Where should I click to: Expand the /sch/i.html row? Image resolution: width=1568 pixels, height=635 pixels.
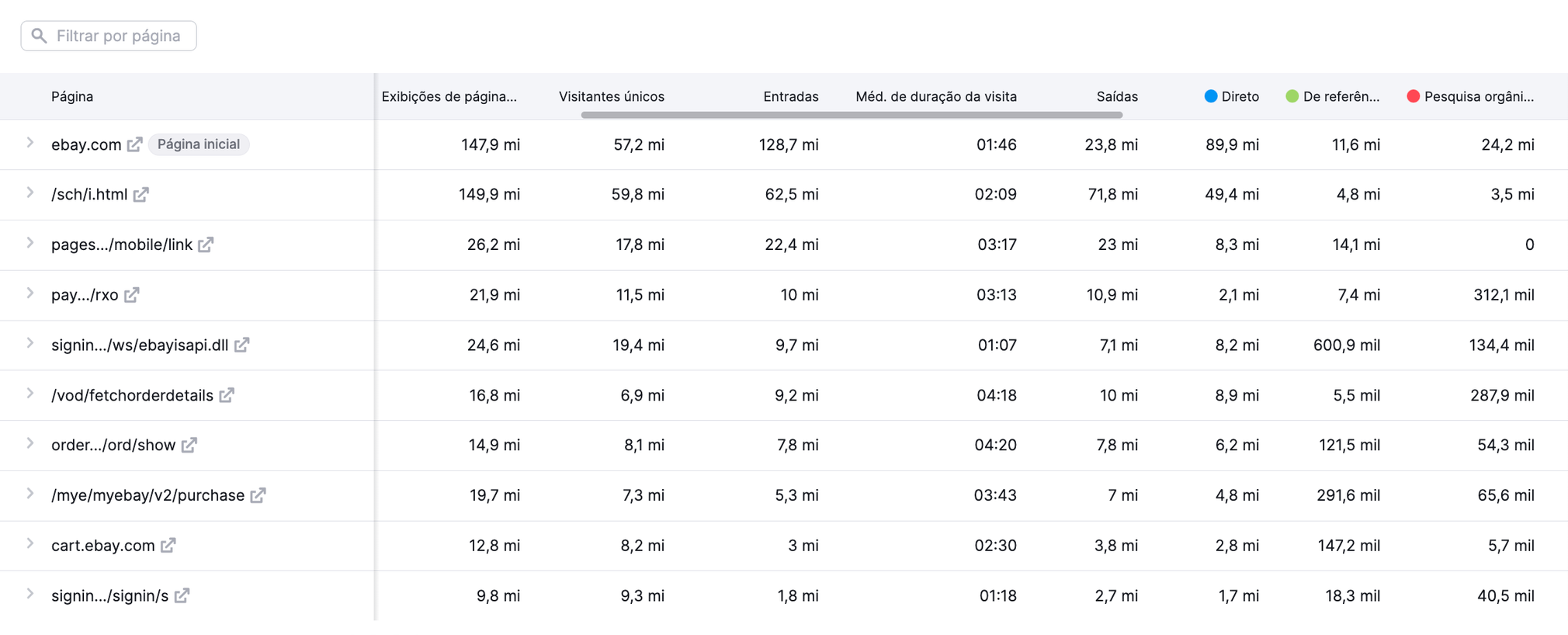(x=29, y=193)
